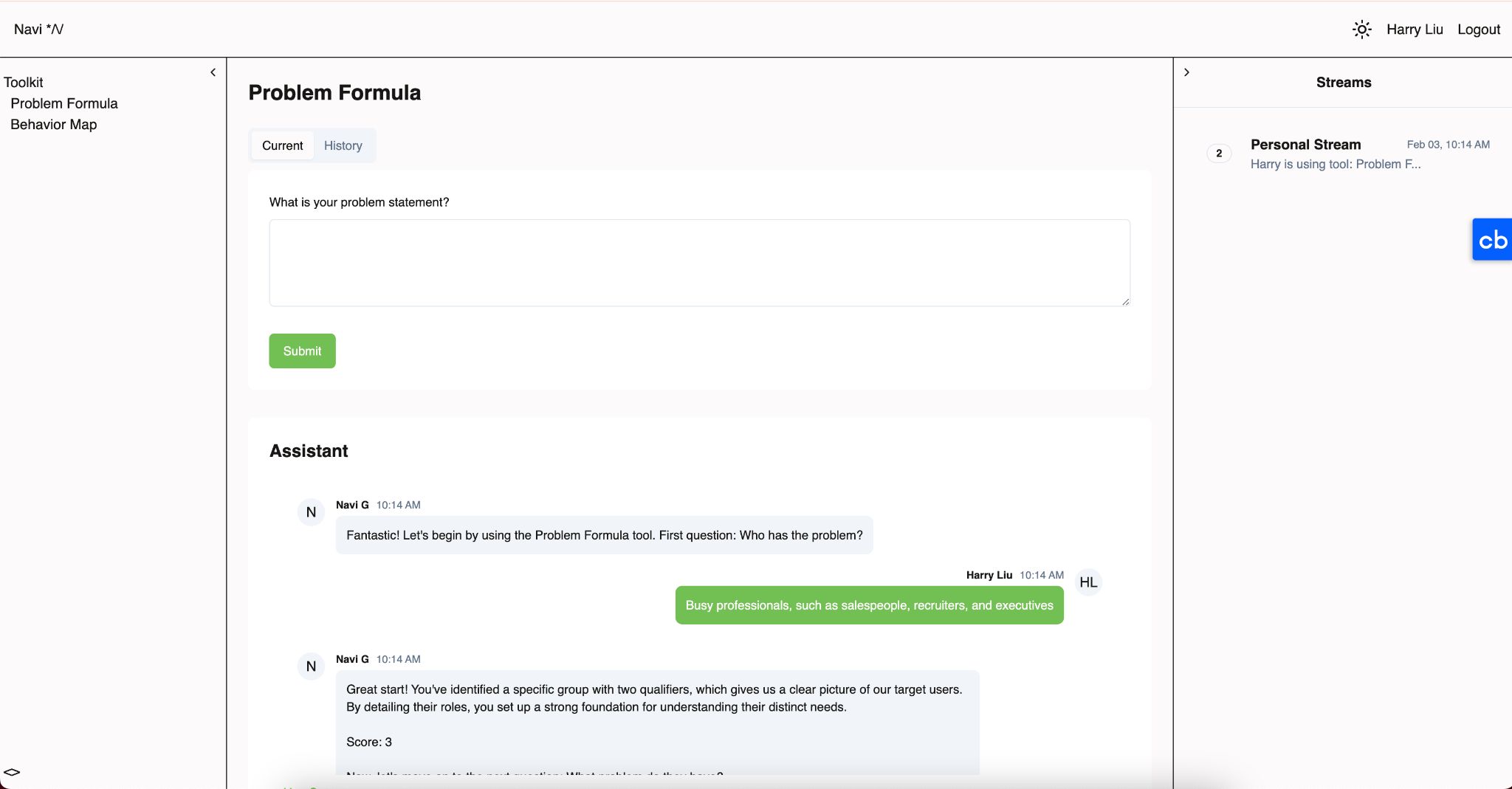This screenshot has height=789, width=1512.
Task: Click the Feb 03, 10:14 AM timestamp
Action: [x=1448, y=145]
